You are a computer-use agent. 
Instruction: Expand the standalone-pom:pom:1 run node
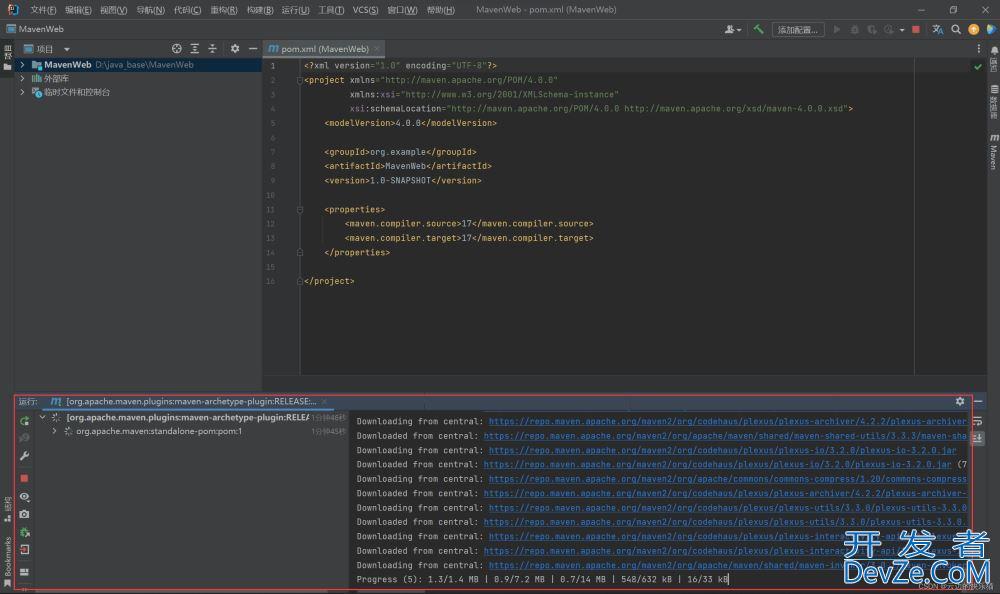point(54,431)
